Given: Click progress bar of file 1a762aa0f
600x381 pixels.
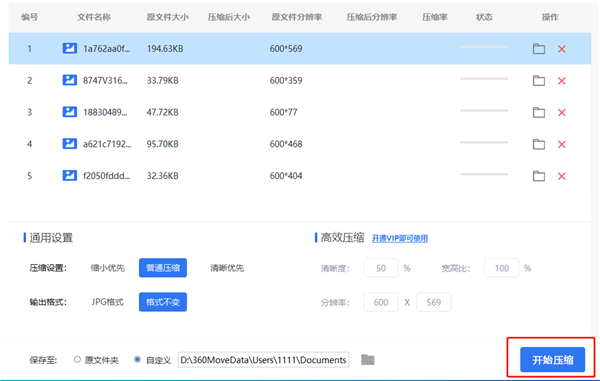Looking at the screenshot, I should (484, 47).
